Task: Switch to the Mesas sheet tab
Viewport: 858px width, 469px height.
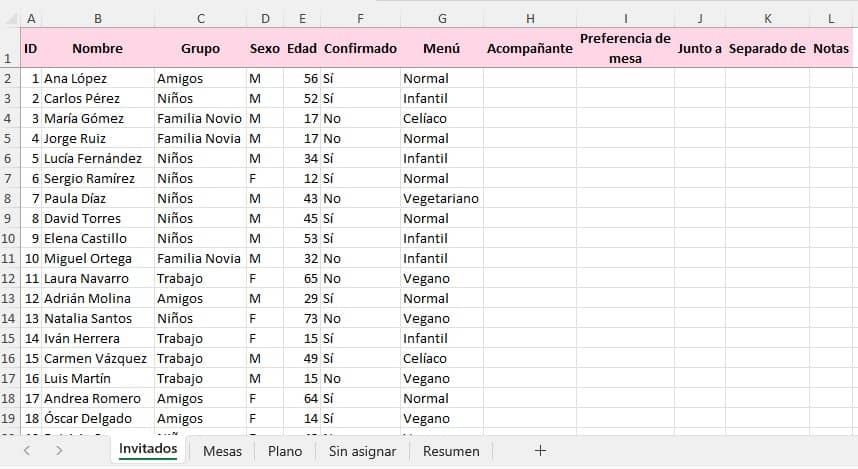Action: (222, 451)
